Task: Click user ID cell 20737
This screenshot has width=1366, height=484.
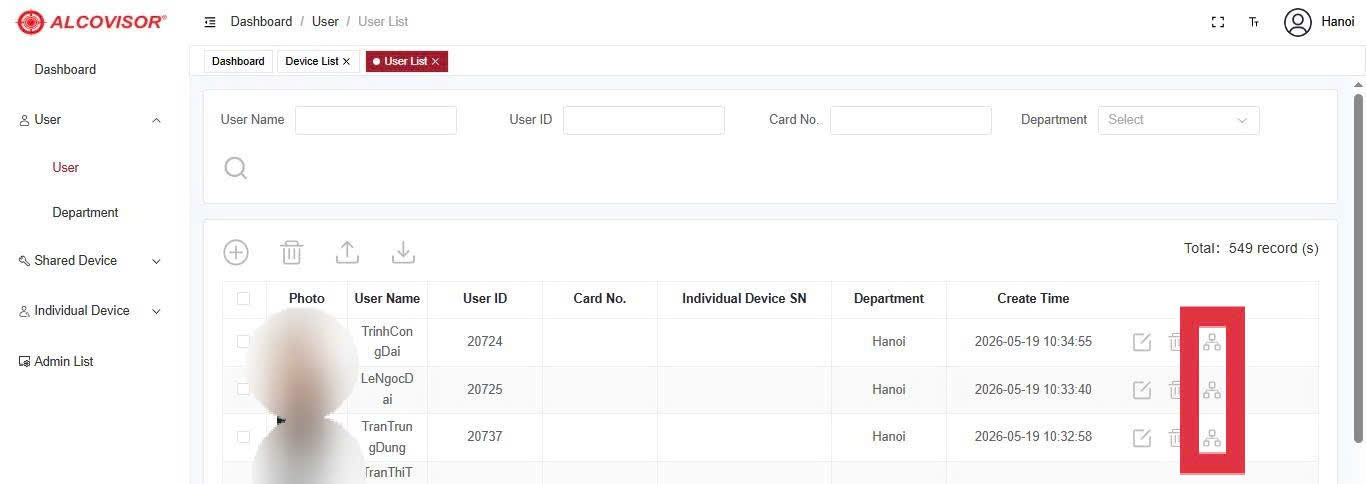Action: [x=485, y=437]
